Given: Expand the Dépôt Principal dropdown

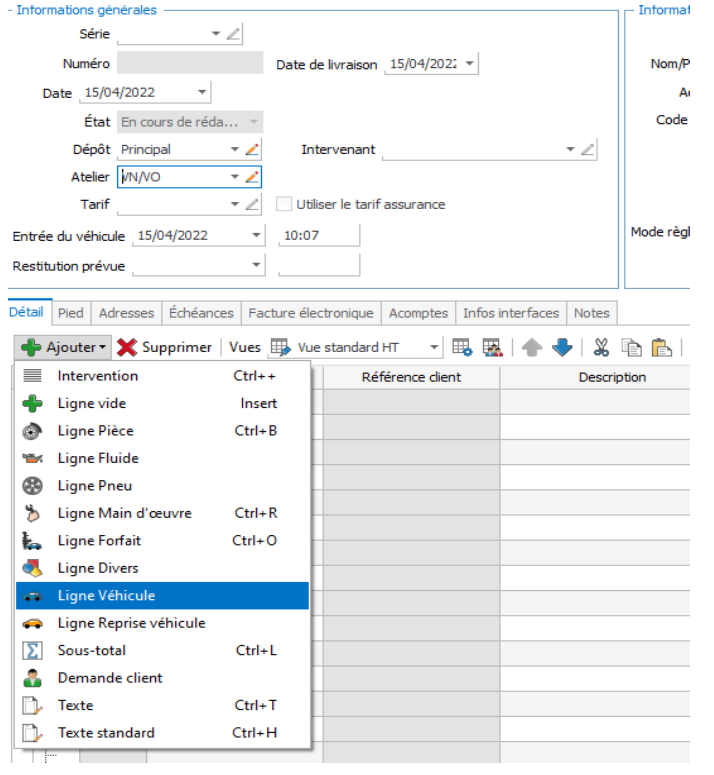Looking at the screenshot, I should [x=235, y=149].
